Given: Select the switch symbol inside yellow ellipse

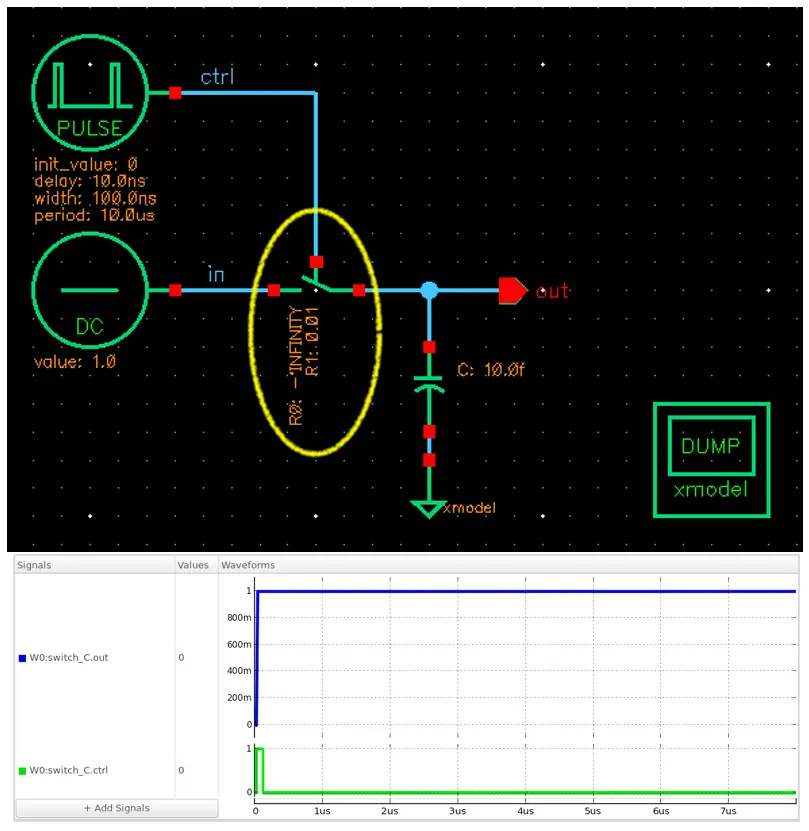Looking at the screenshot, I should pos(316,285).
